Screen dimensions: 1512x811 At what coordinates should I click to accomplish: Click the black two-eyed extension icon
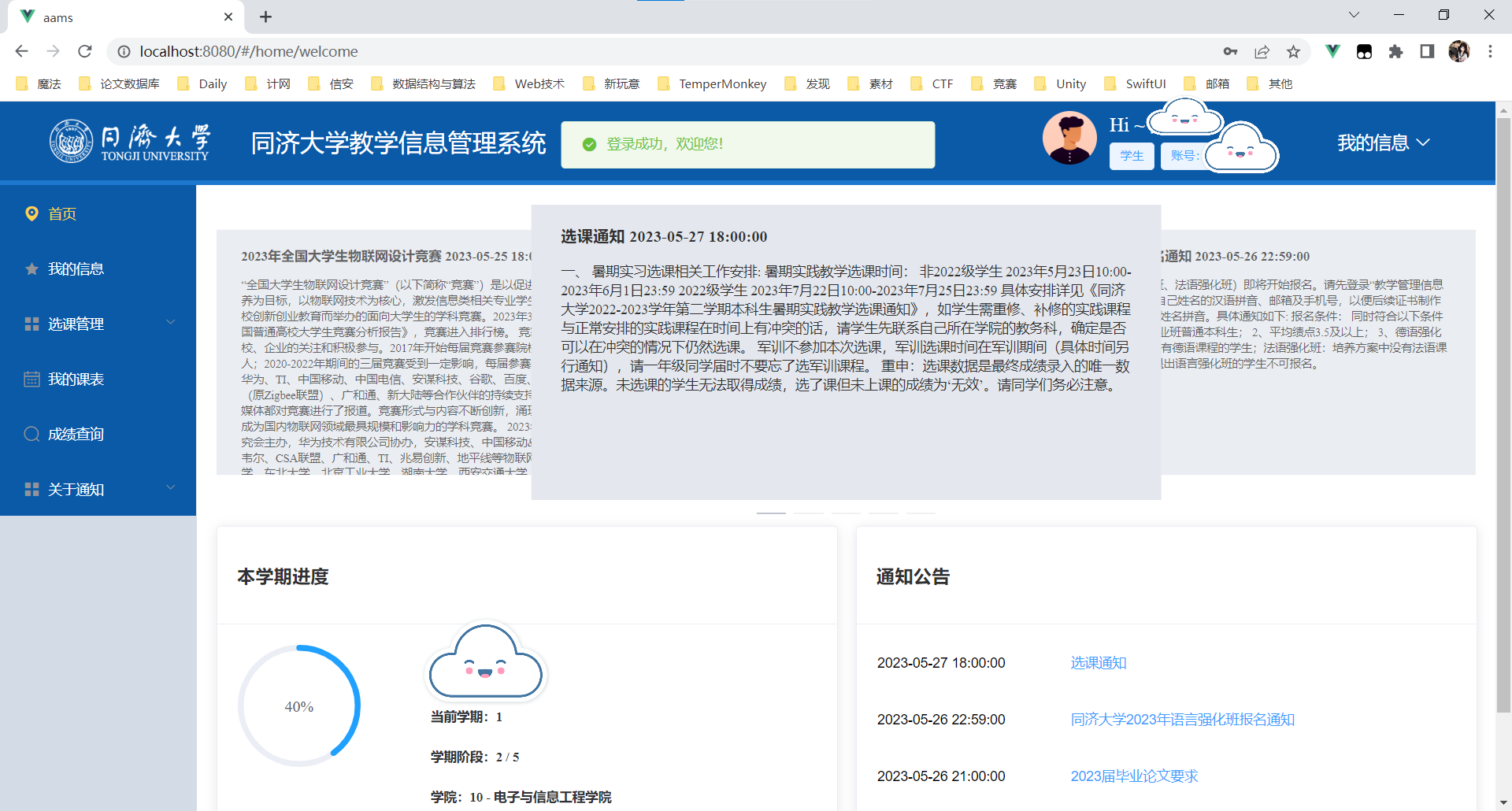pyautogui.click(x=1364, y=51)
